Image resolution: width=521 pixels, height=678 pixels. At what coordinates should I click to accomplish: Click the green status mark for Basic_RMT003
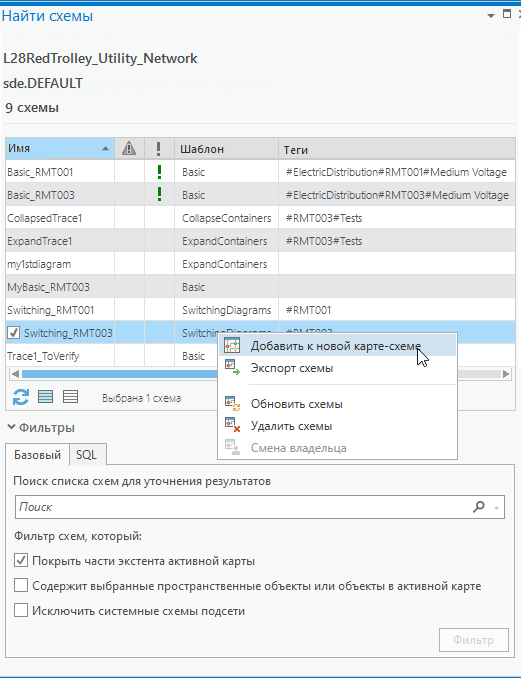(160, 194)
